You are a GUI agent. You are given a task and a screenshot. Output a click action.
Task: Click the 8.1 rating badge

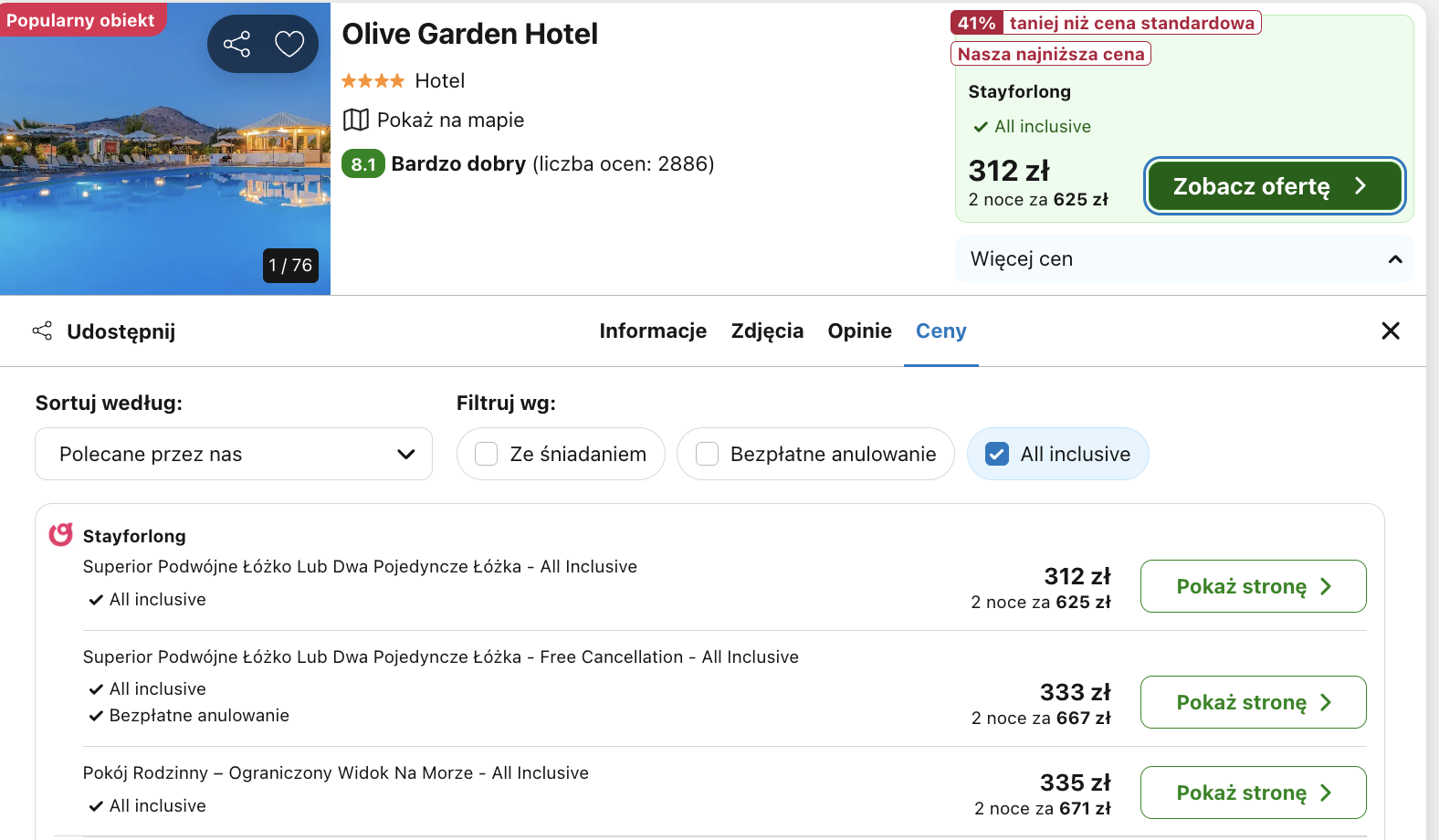pos(363,163)
